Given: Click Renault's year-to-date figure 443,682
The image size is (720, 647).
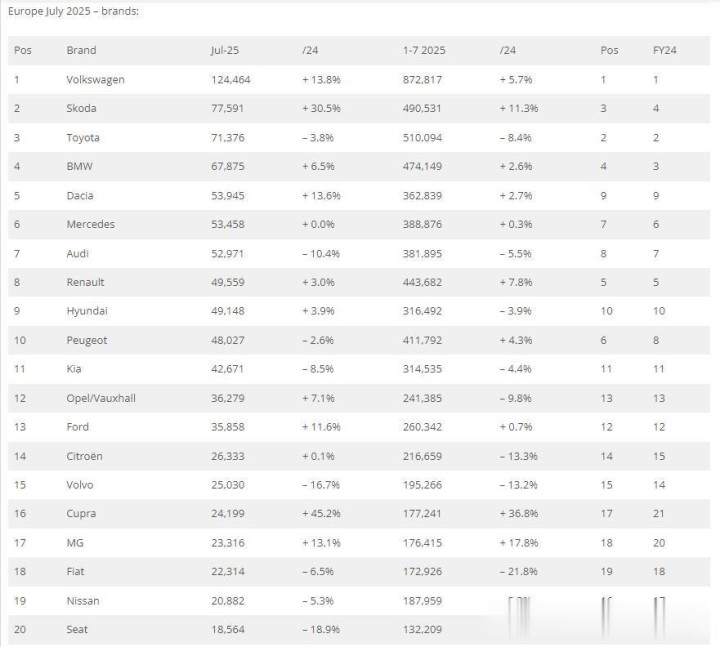Looking at the screenshot, I should coord(422,282).
